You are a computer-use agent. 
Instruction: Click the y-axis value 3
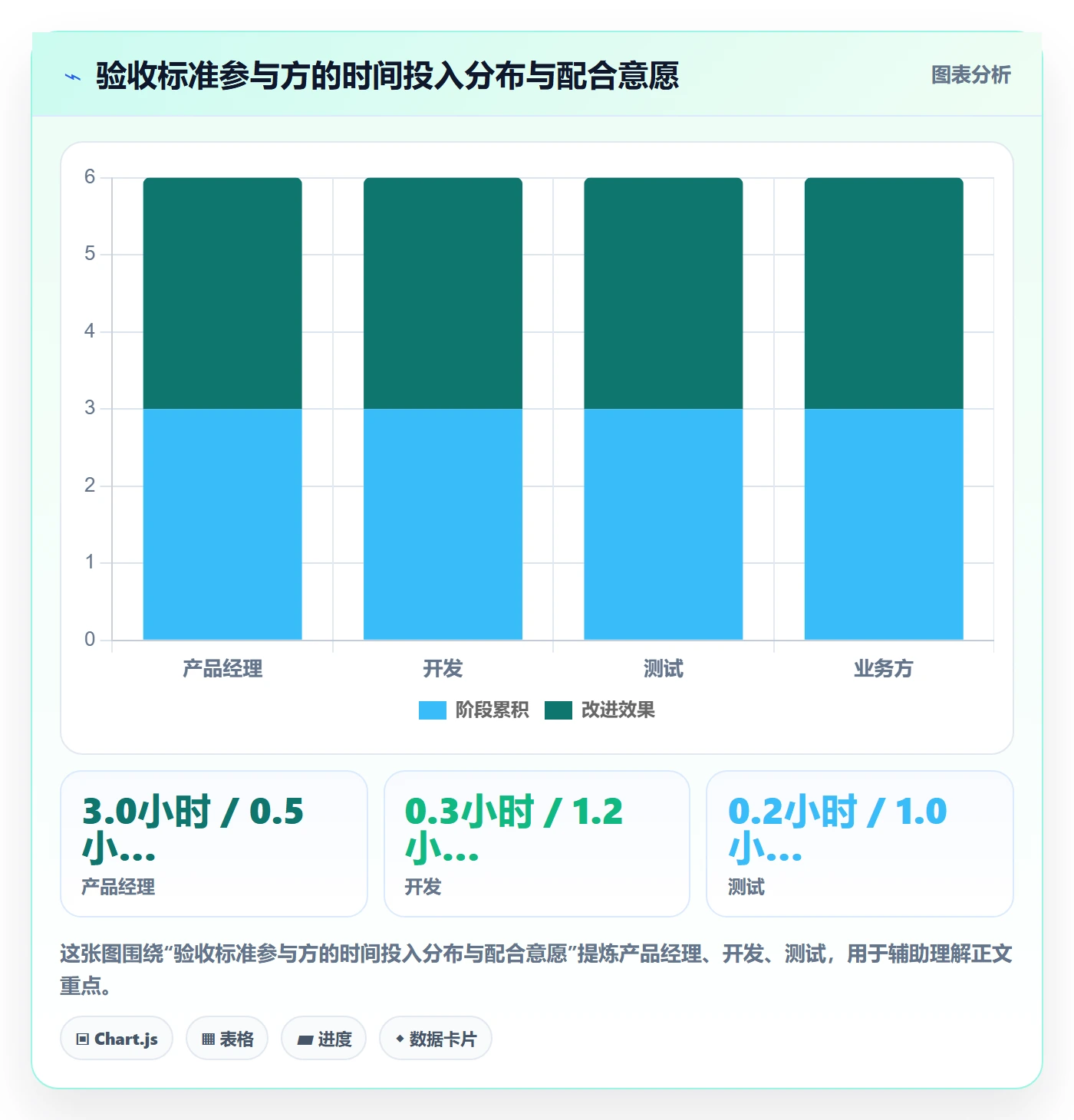tap(90, 408)
